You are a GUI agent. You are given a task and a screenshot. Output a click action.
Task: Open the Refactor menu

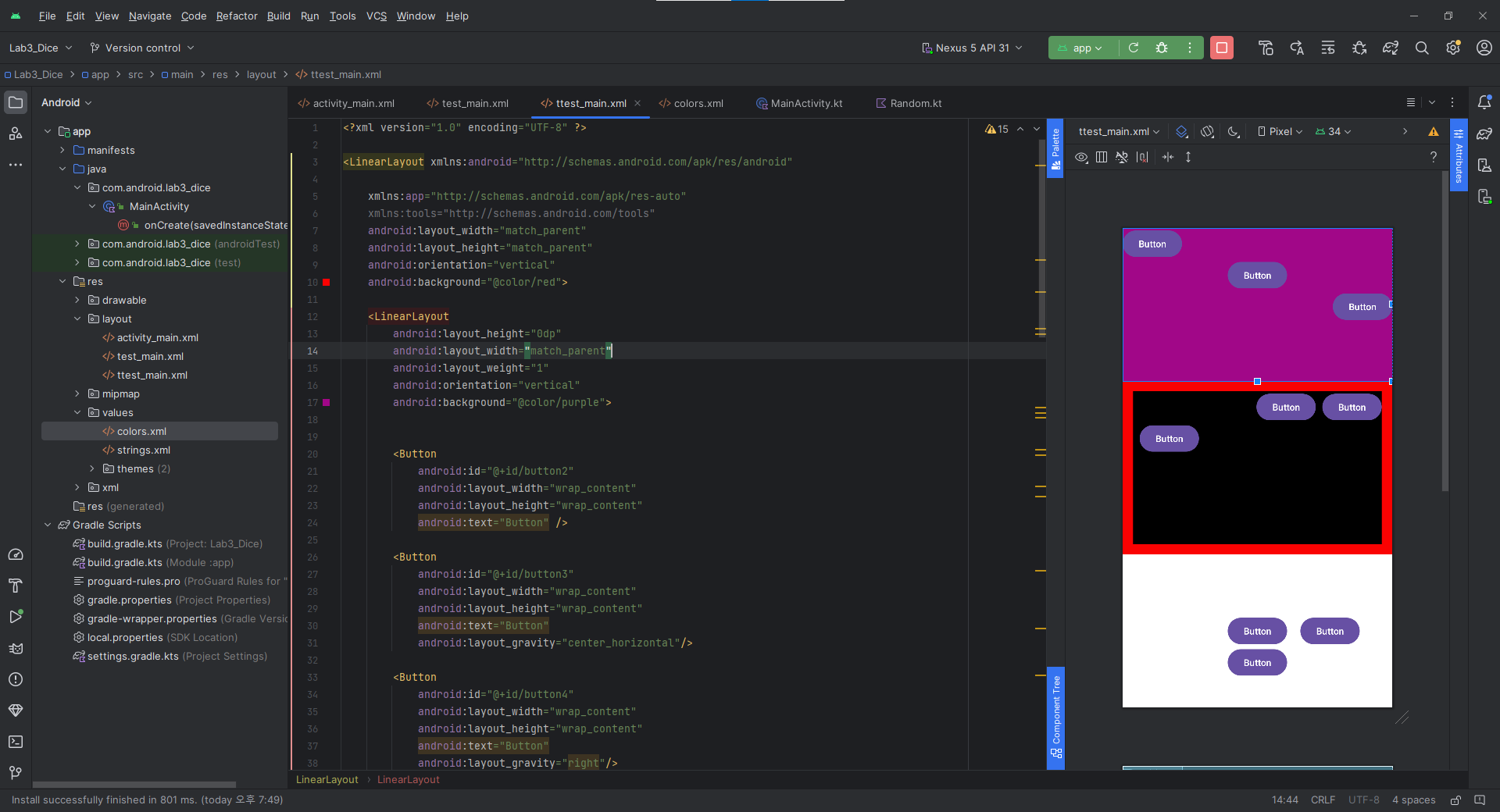[x=237, y=16]
